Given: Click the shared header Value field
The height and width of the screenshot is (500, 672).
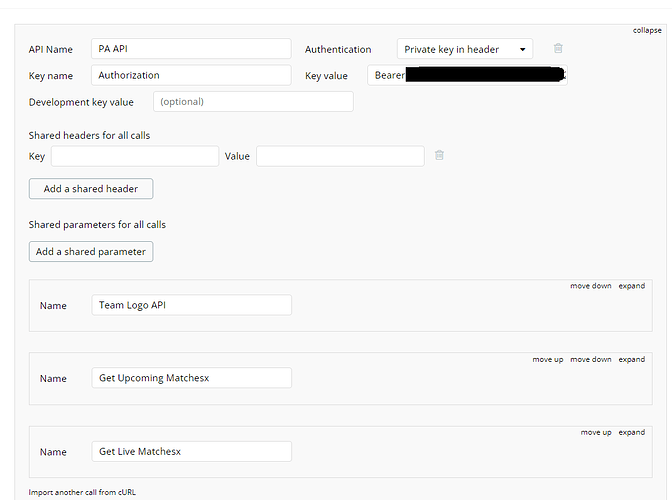Looking at the screenshot, I should [x=340, y=156].
